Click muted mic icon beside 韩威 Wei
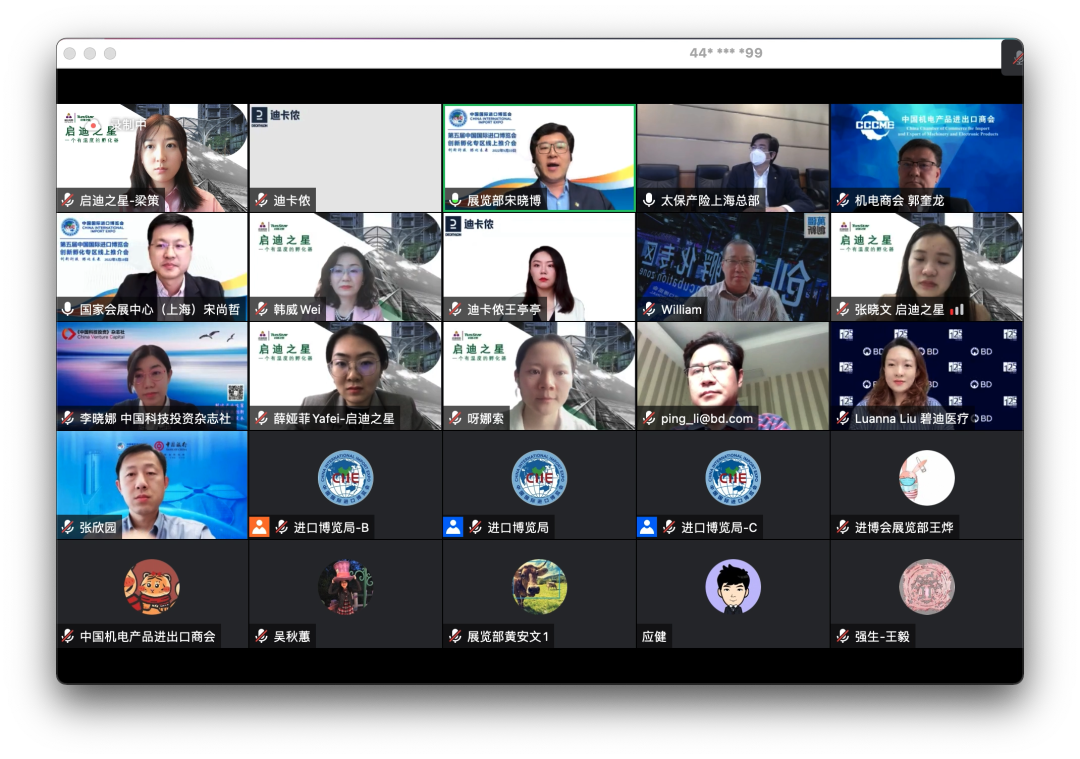This screenshot has height=759, width=1080. coord(261,309)
